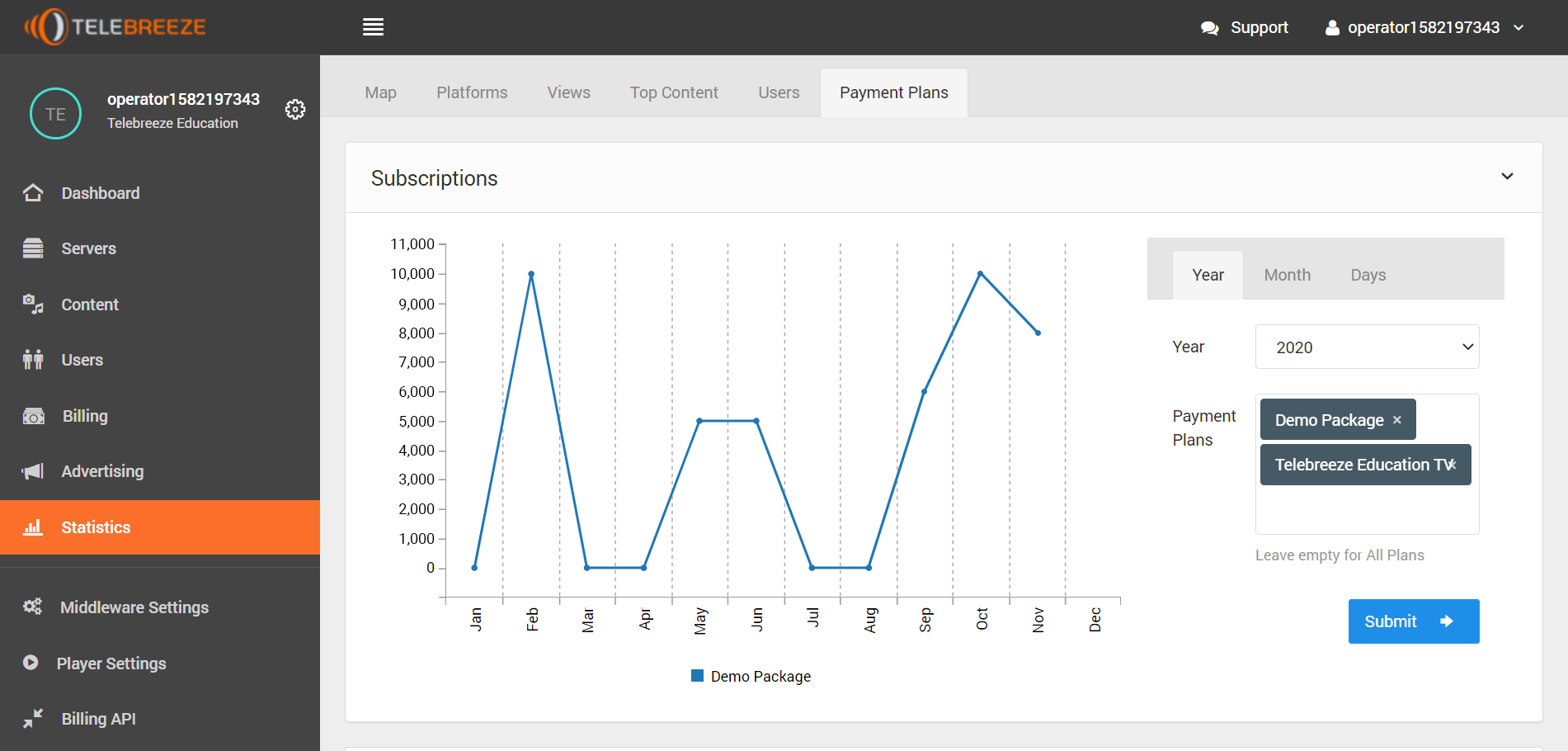Click the Telebreeze Education profile subtitle

(172, 123)
